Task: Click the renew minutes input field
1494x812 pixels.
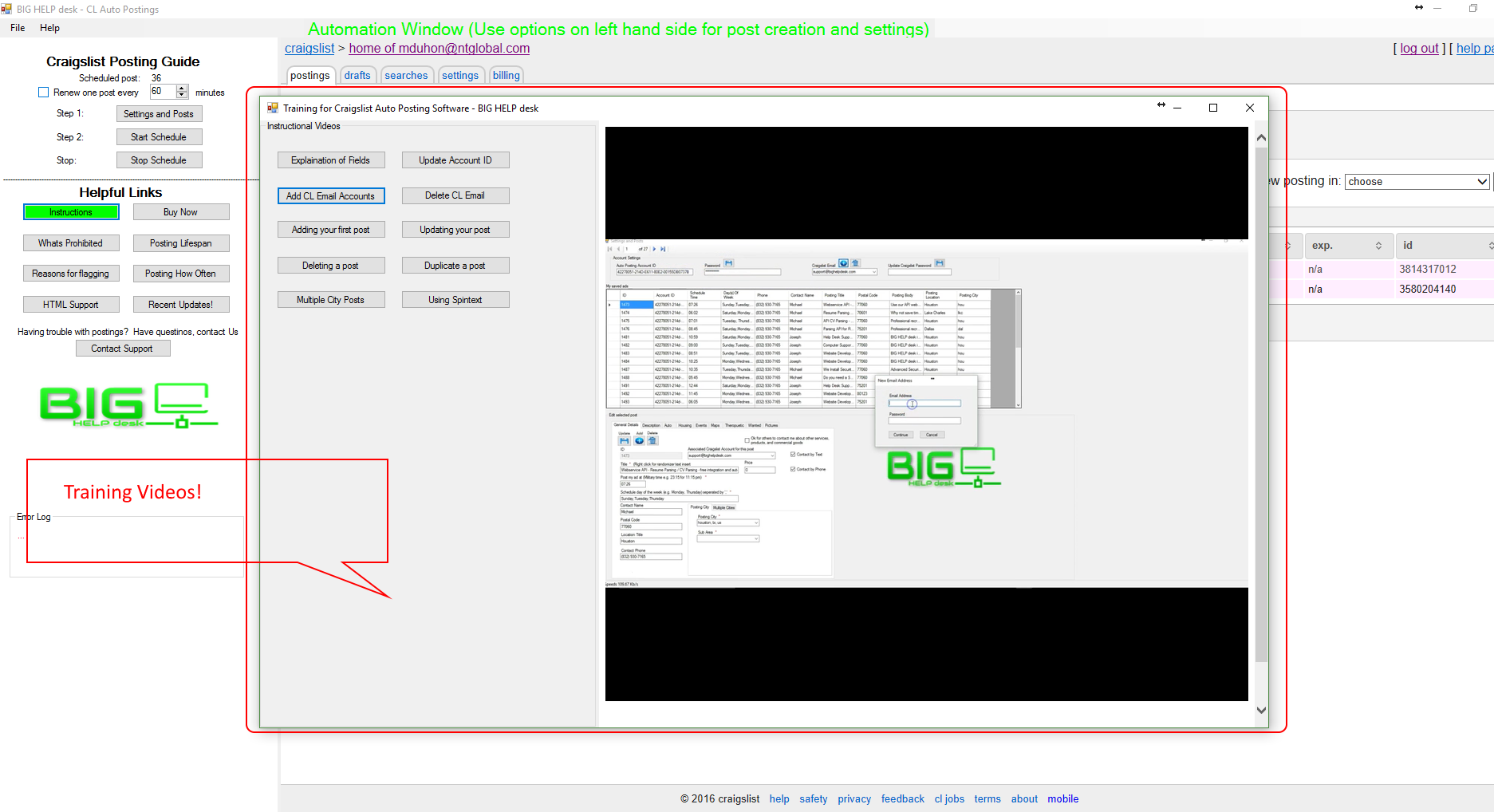Action: click(162, 92)
